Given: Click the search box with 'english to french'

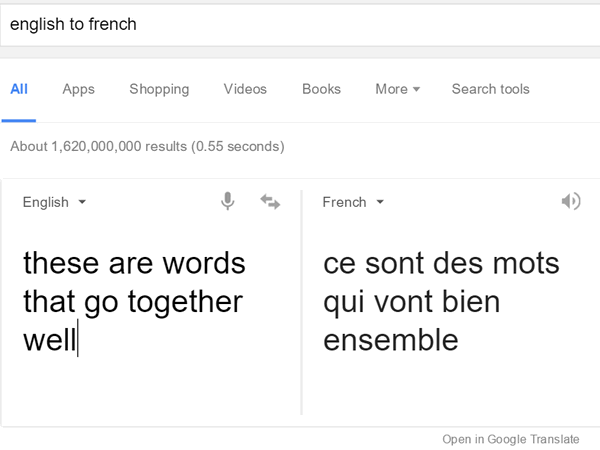Looking at the screenshot, I should [x=300, y=24].
